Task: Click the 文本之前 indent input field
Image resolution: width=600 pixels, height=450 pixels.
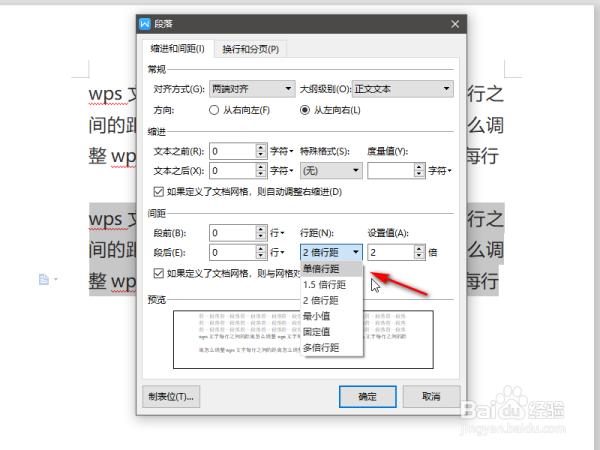Action: [x=232, y=151]
